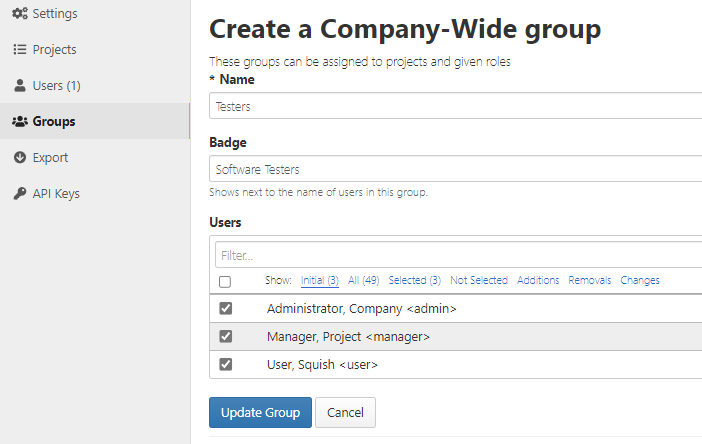The height and width of the screenshot is (444, 702).
Task: Click the Groups people icon
Action: pyautogui.click(x=20, y=121)
